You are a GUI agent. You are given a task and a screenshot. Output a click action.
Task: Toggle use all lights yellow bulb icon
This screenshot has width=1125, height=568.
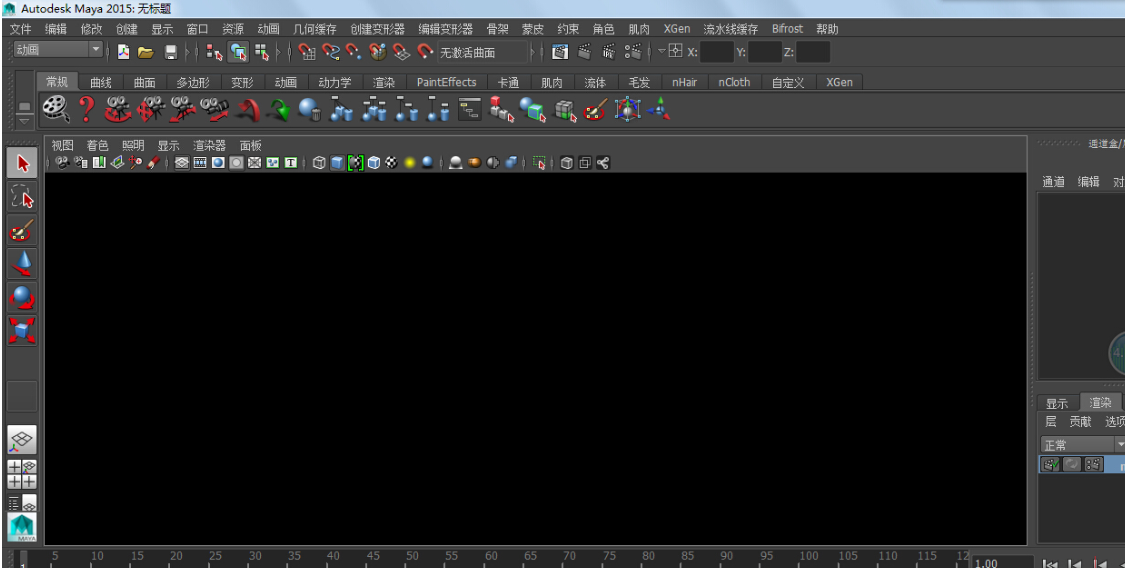point(409,163)
